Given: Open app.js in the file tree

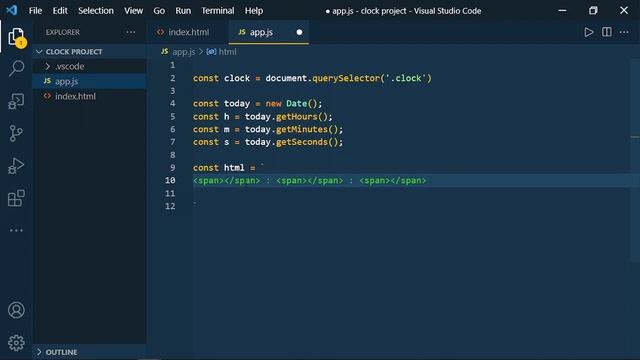Looking at the screenshot, I should [89, 81].
